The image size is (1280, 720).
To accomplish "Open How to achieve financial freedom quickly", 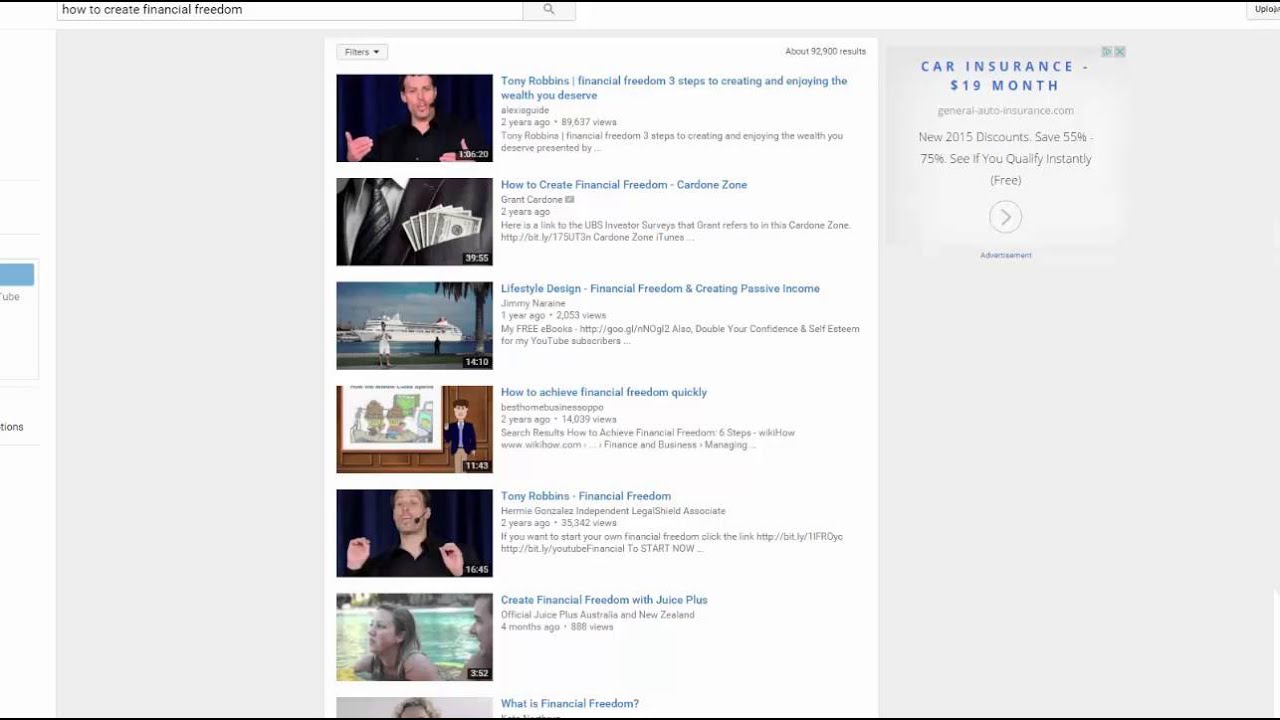I will [x=604, y=393].
